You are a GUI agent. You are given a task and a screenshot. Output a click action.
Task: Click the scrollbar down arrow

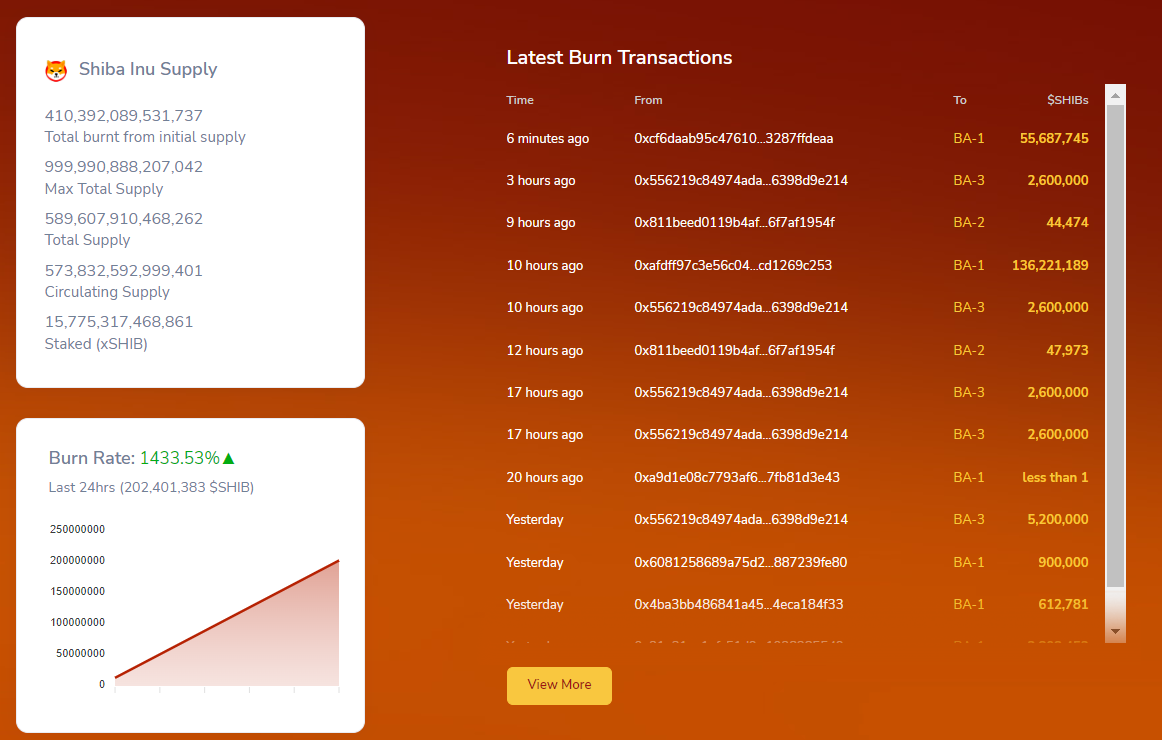1115,632
